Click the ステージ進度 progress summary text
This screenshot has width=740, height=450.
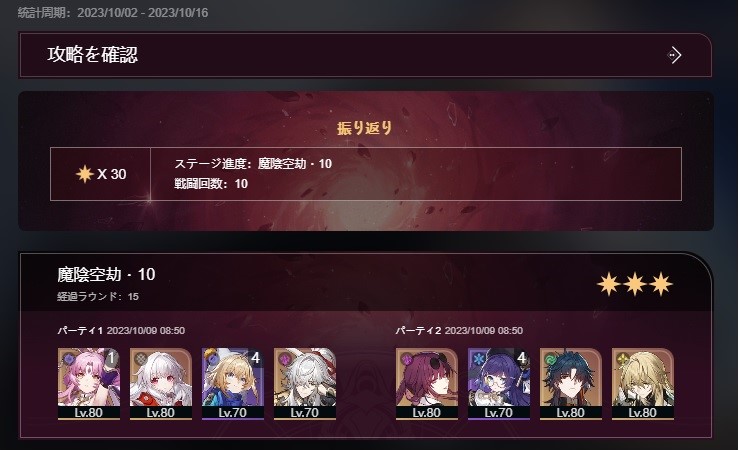click(253, 164)
